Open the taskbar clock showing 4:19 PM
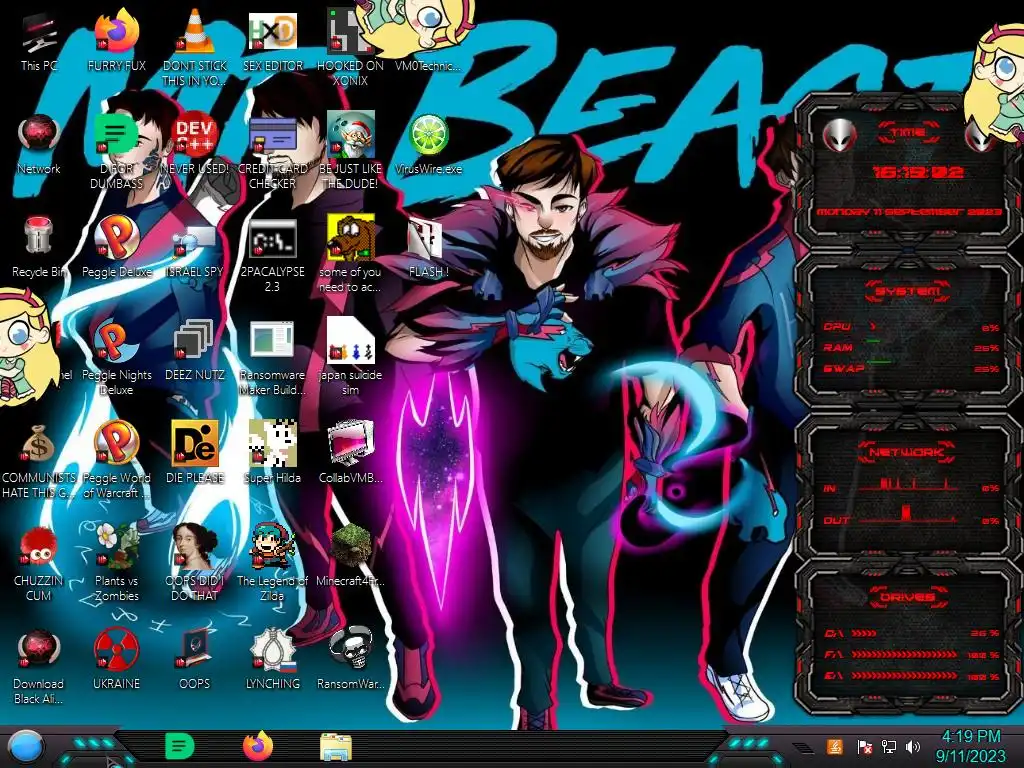The width and height of the screenshot is (1024, 768). (x=970, y=746)
